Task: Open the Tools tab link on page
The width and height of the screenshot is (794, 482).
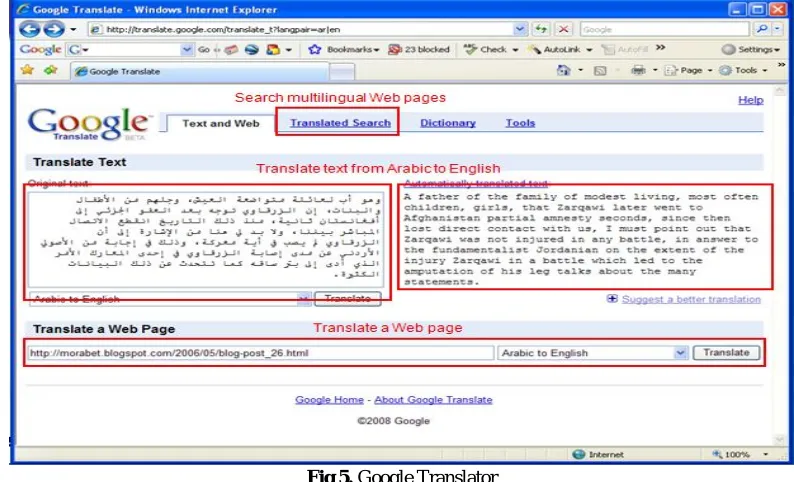Action: 520,123
